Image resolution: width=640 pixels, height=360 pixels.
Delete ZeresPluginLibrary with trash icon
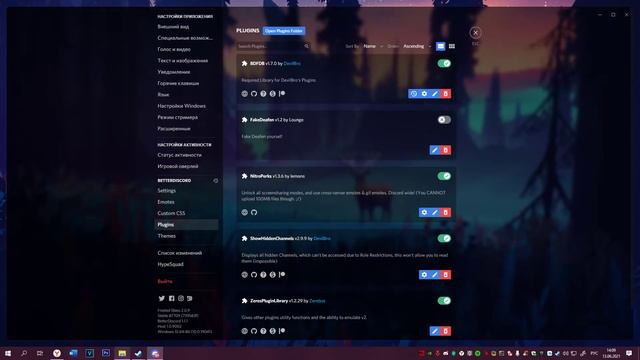[445, 331]
